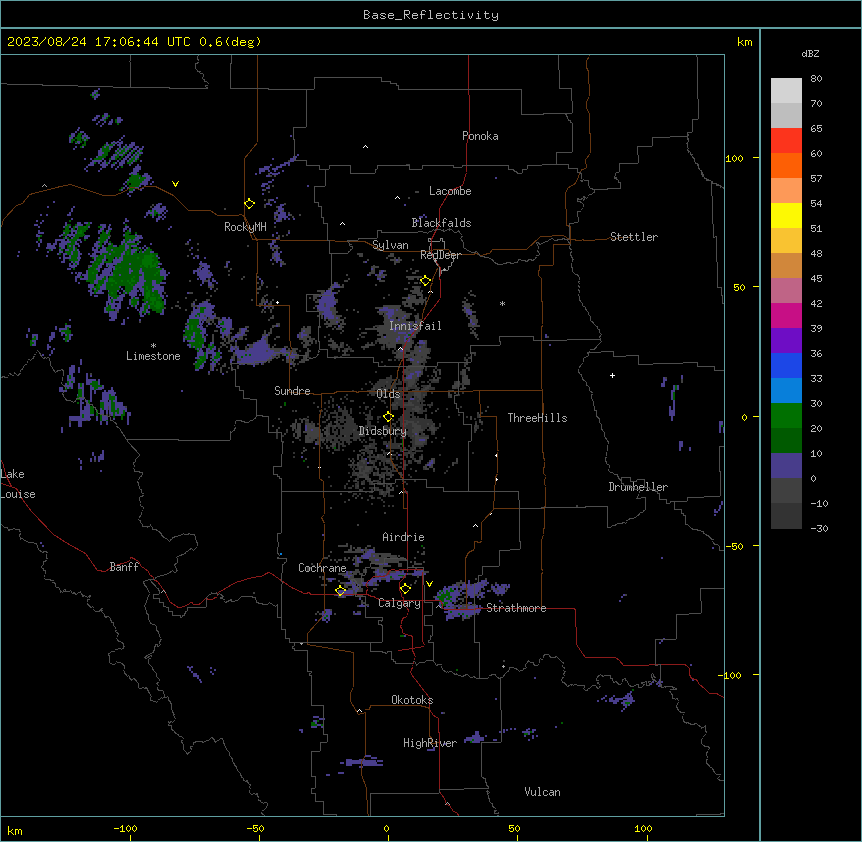Click the Drumheller label
The height and width of the screenshot is (842, 862).
(638, 487)
